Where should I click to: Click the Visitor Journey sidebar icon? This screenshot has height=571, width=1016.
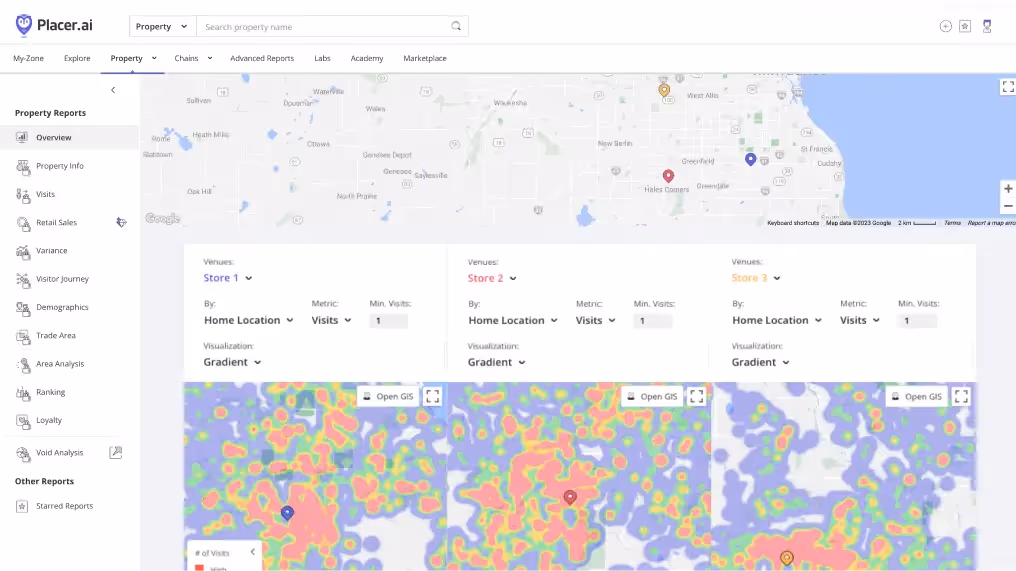(x=23, y=279)
